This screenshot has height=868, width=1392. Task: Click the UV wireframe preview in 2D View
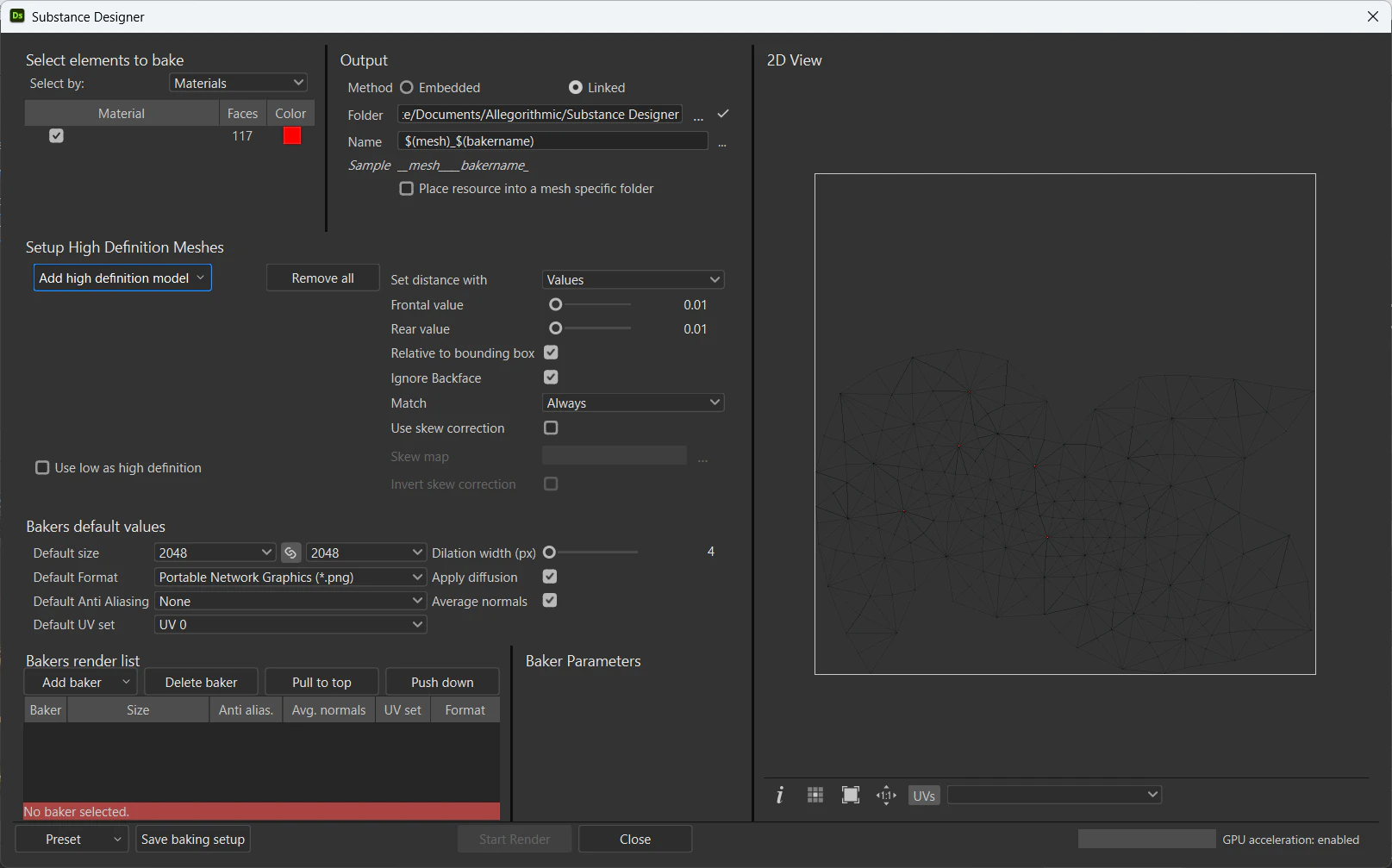tap(1065, 424)
